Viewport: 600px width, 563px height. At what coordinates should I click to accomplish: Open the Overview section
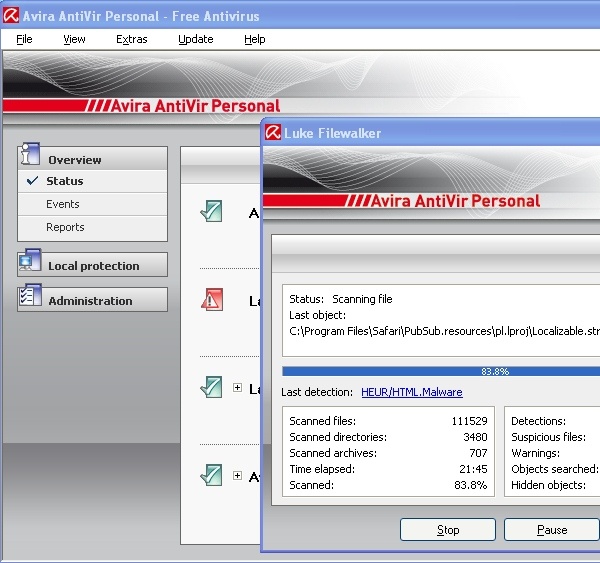pyautogui.click(x=92, y=158)
